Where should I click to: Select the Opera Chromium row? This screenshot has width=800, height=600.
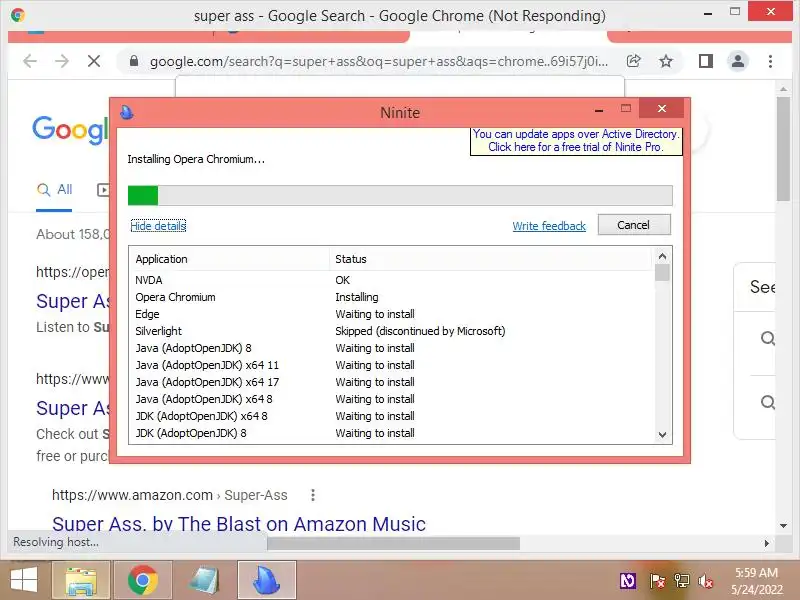coord(391,297)
